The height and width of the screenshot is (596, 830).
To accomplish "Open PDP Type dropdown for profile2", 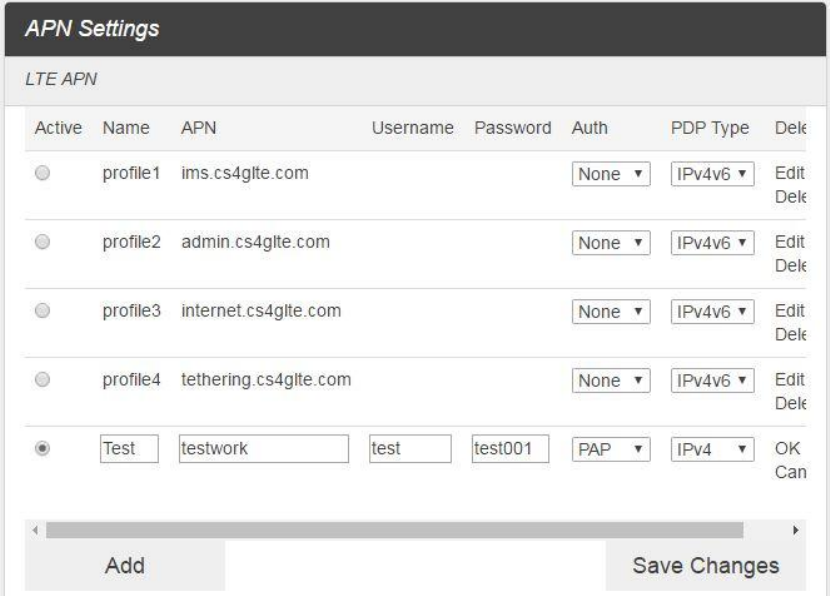I will [711, 243].
